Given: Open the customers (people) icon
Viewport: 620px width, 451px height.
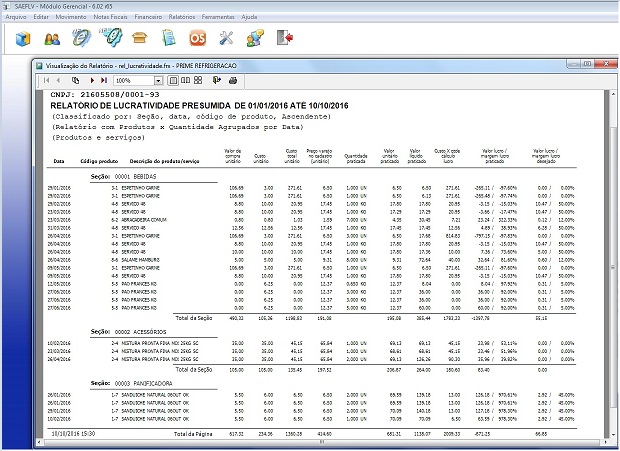Looking at the screenshot, I should tap(52, 38).
